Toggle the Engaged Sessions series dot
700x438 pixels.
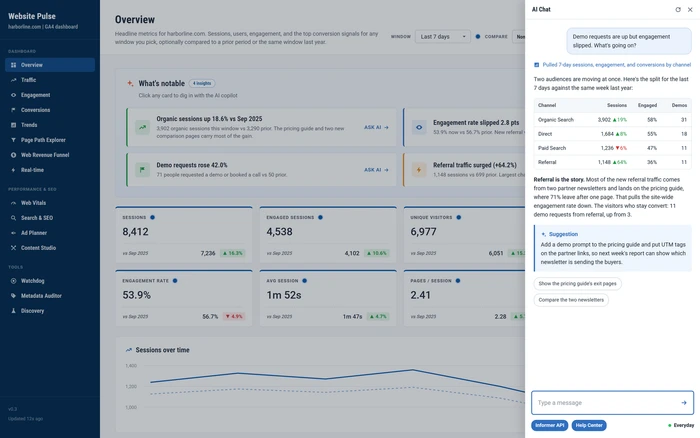click(320, 217)
